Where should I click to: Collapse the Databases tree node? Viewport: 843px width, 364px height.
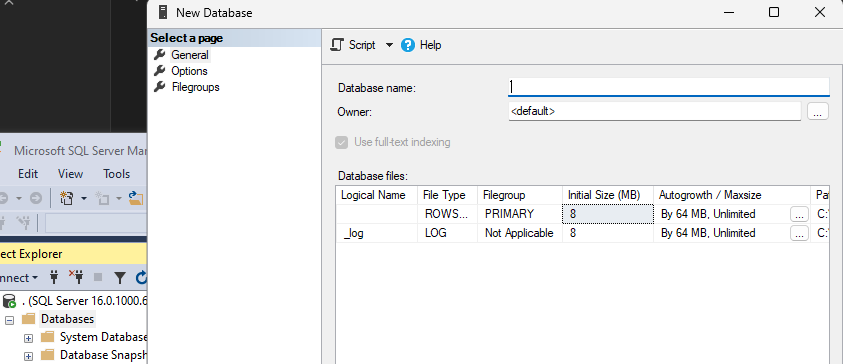coord(9,320)
